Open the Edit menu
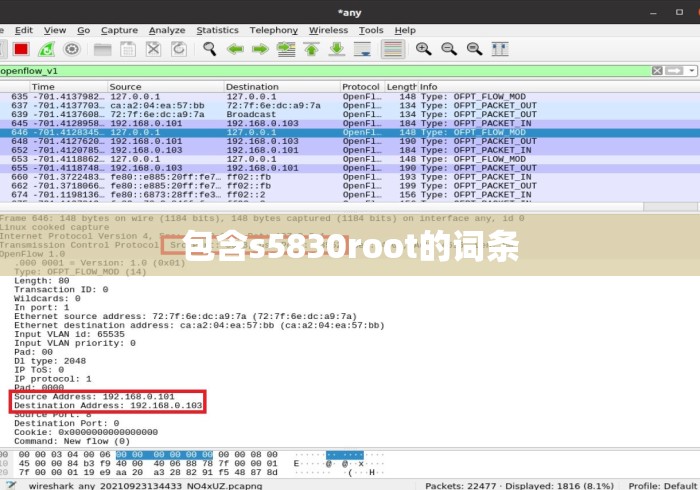The height and width of the screenshot is (490, 700). pos(24,30)
